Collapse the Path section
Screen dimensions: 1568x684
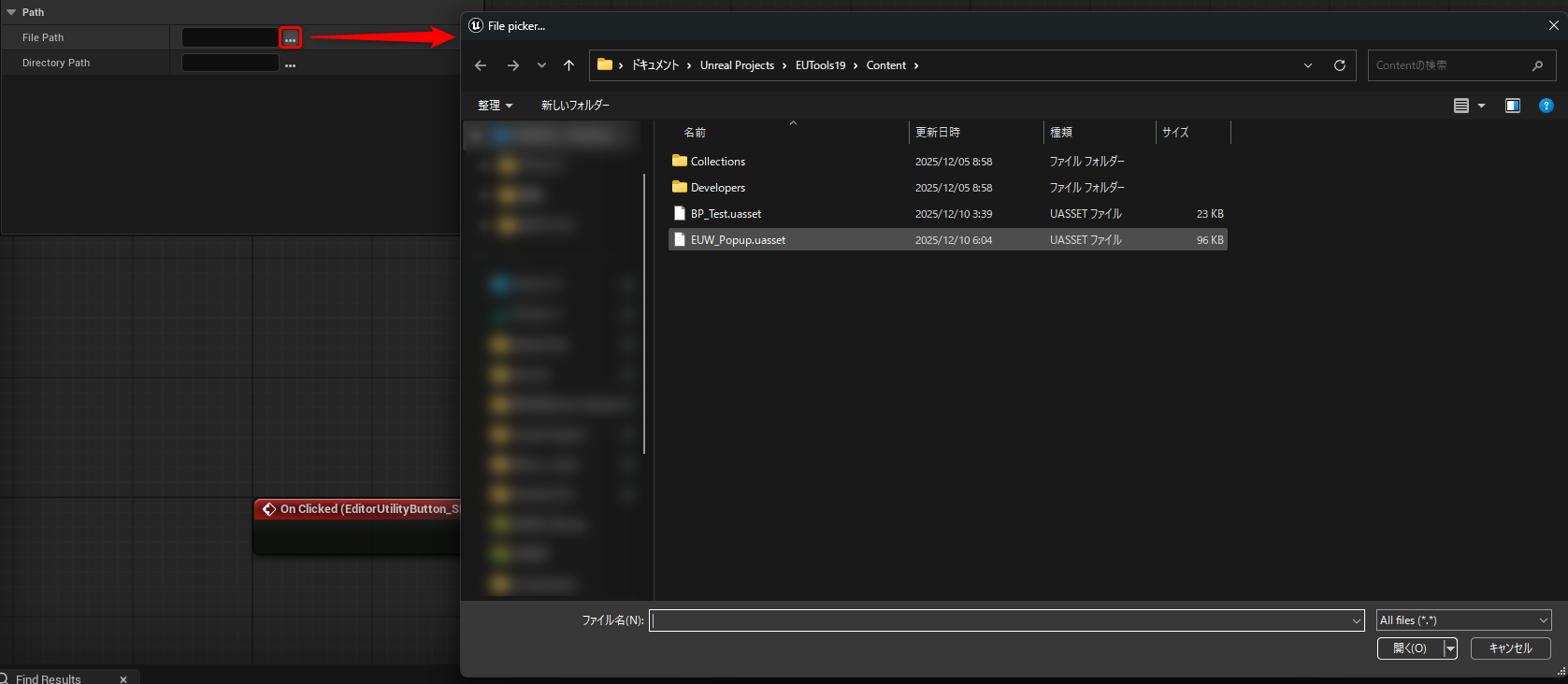11,12
